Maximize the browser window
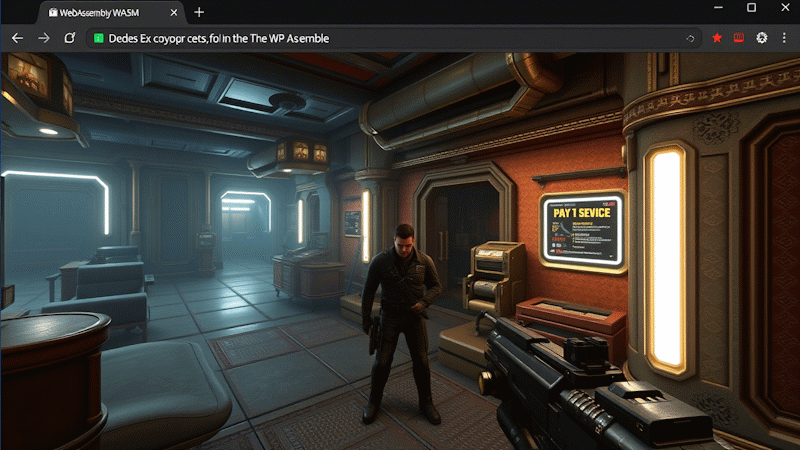800x450 pixels. click(x=752, y=8)
